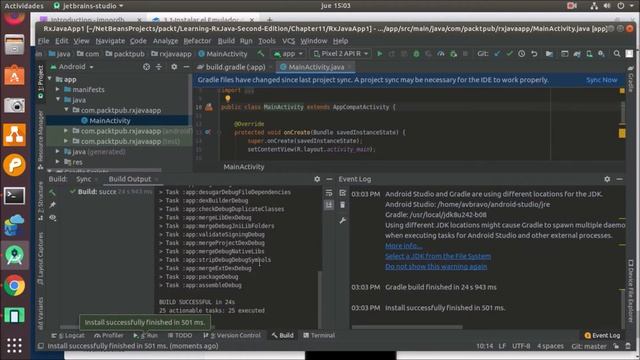Click Sync Now link in Gradle banner
Image resolution: width=640 pixels, height=360 pixels.
[602, 80]
